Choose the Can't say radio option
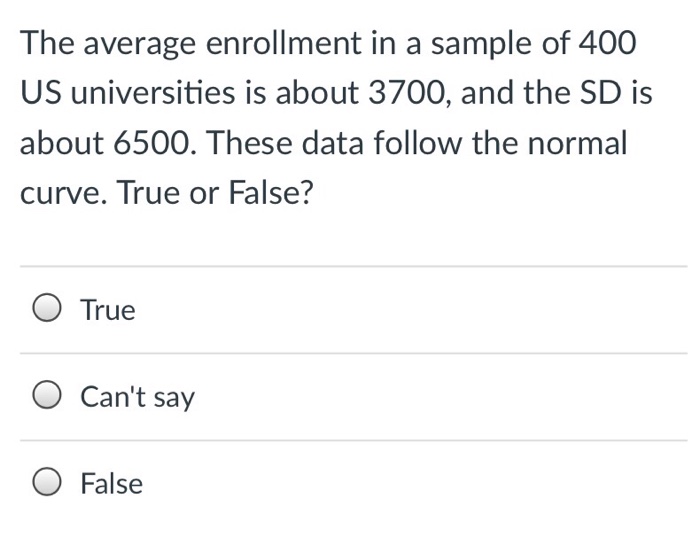The image size is (700, 553). point(49,397)
